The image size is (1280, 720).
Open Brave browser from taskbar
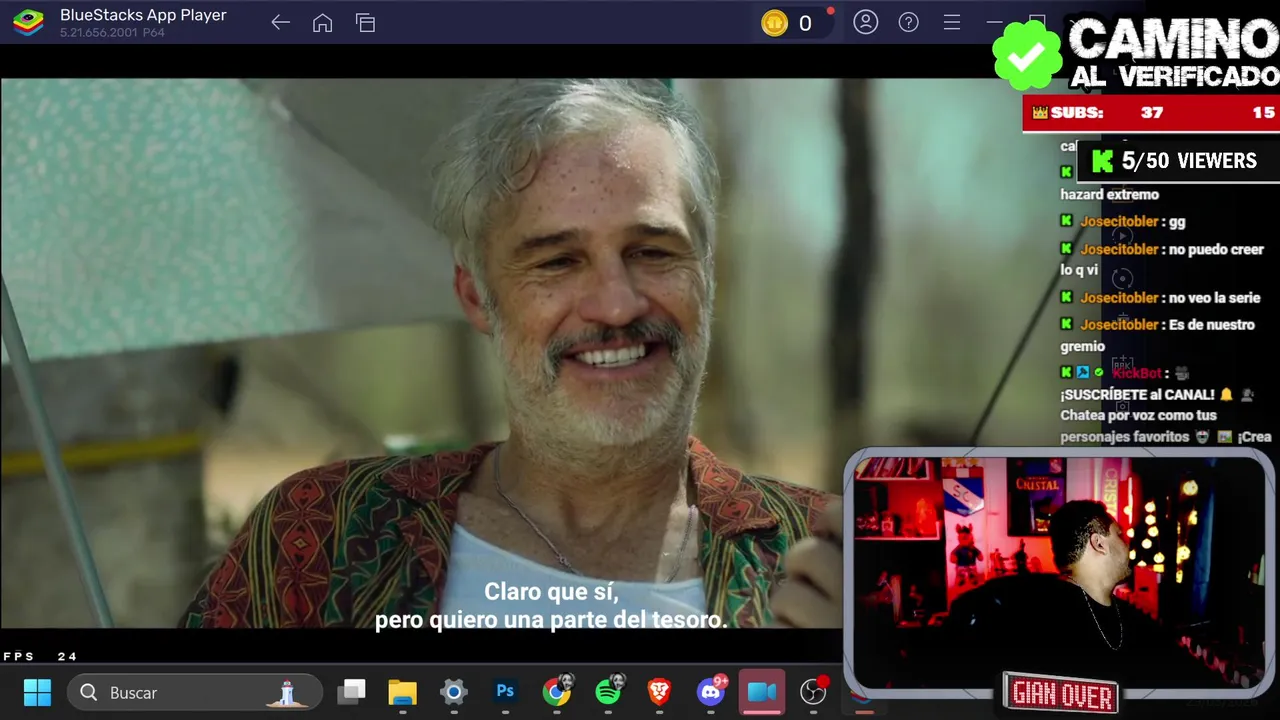659,691
